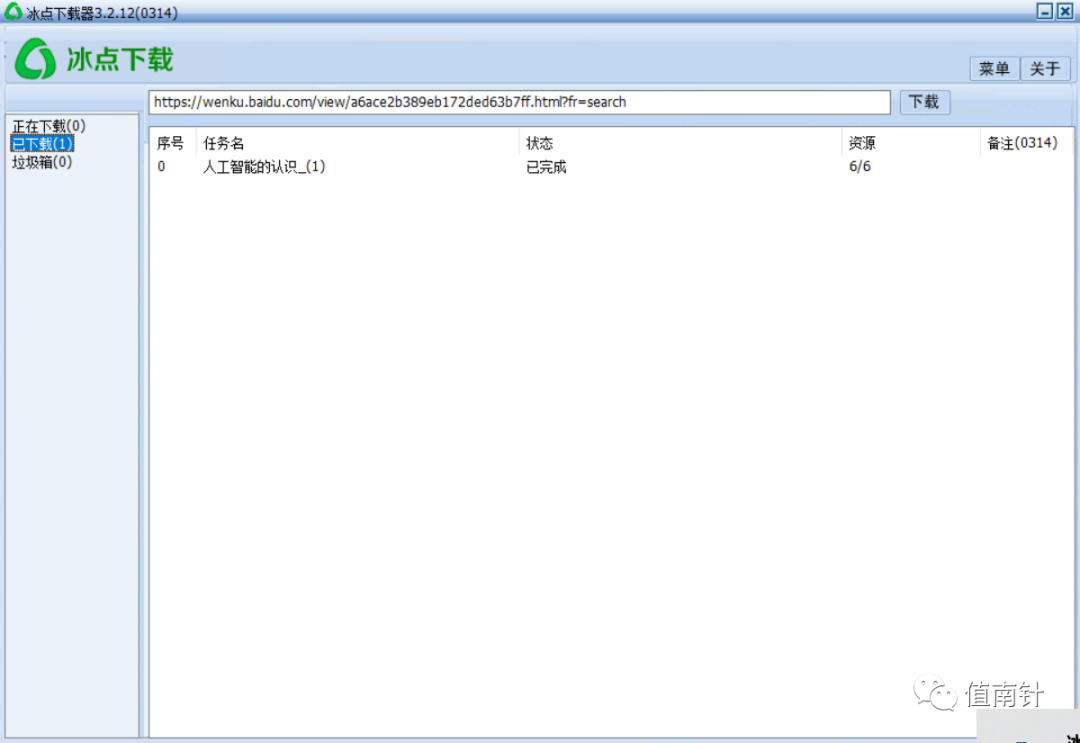Image resolution: width=1080 pixels, height=743 pixels.
Task: Click the 资源 column header
Action: pyautogui.click(x=911, y=143)
